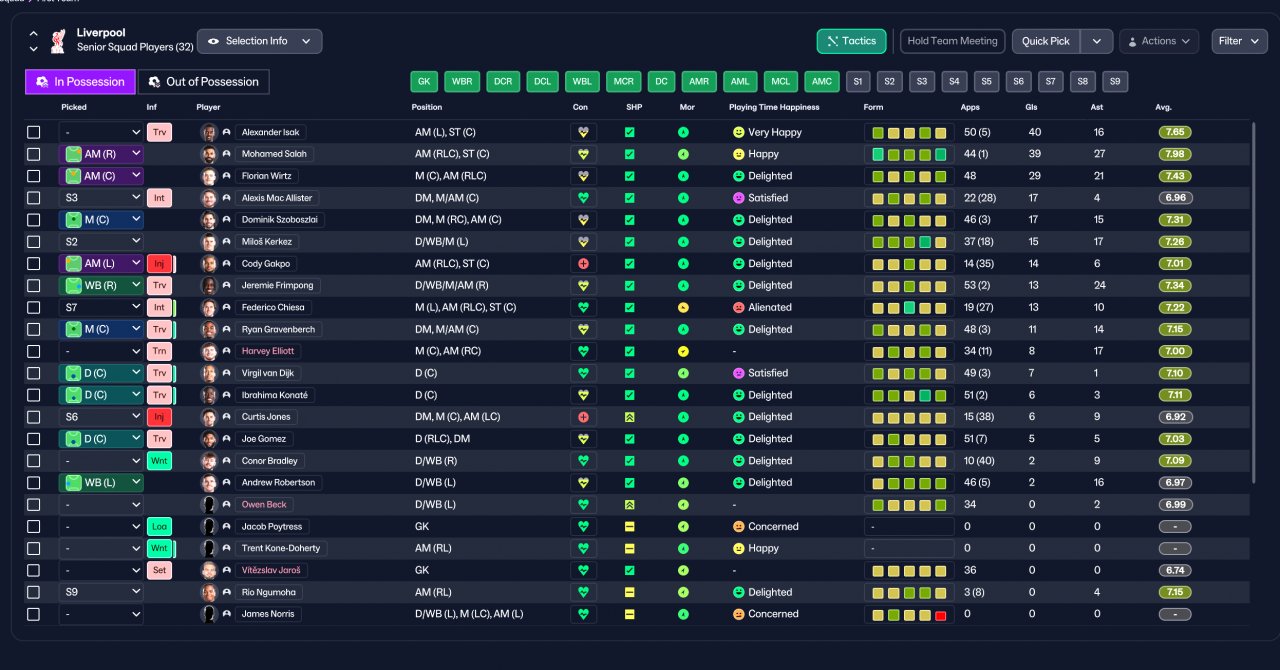Screen dimensions: 1280x670
Task: Click Harvey Elliott's yellow morale icon
Action: 683,351
